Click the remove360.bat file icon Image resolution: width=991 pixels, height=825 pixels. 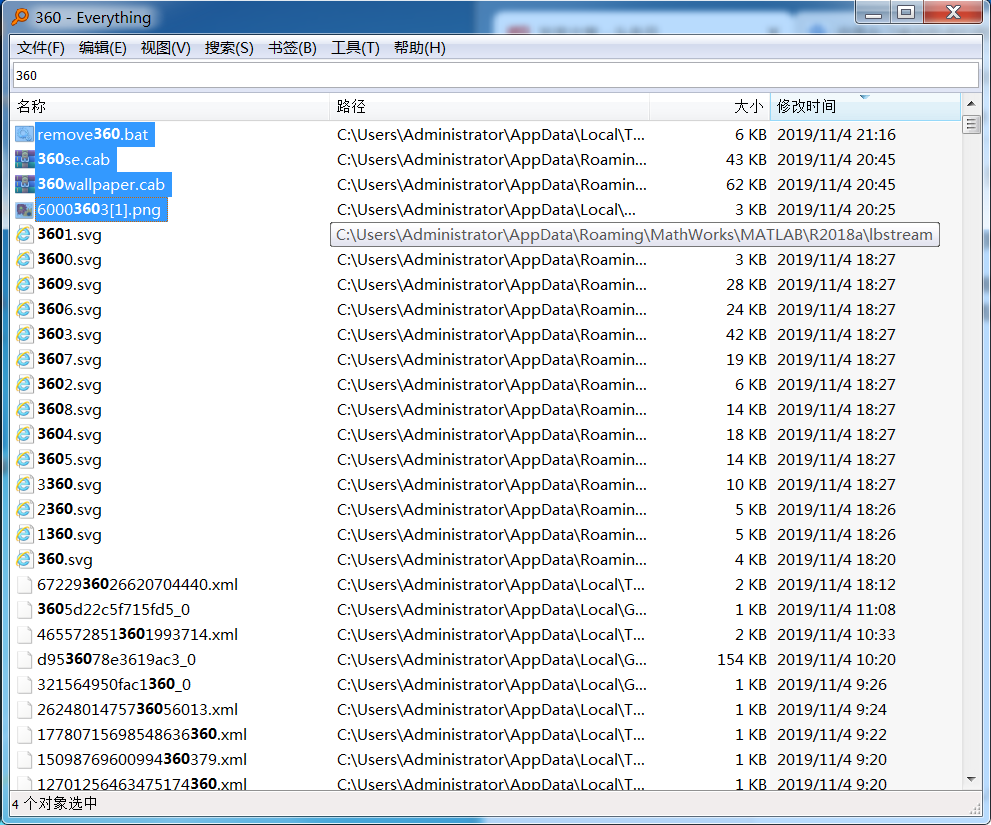(24, 135)
